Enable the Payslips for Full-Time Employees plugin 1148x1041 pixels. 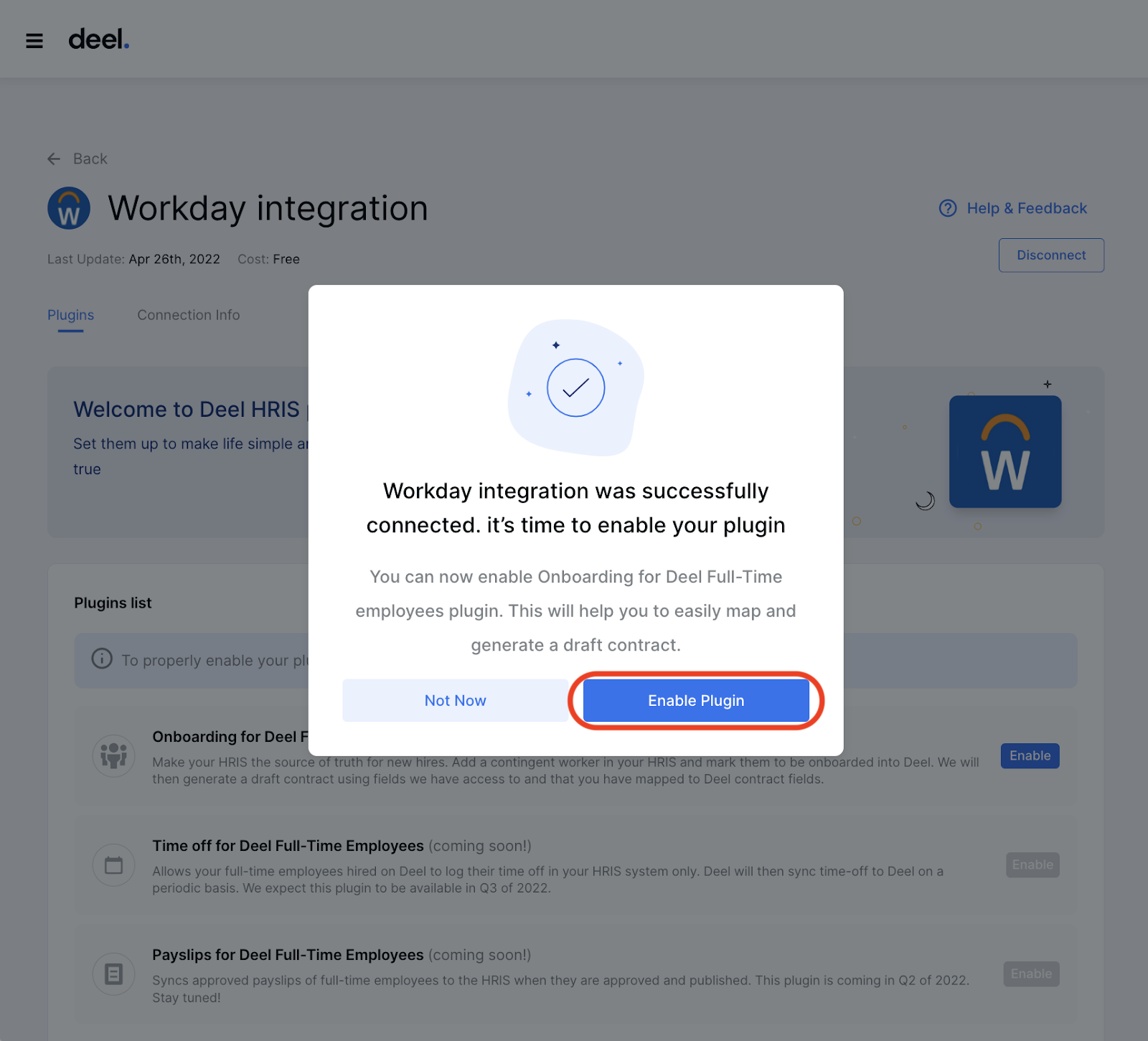pyautogui.click(x=1031, y=974)
